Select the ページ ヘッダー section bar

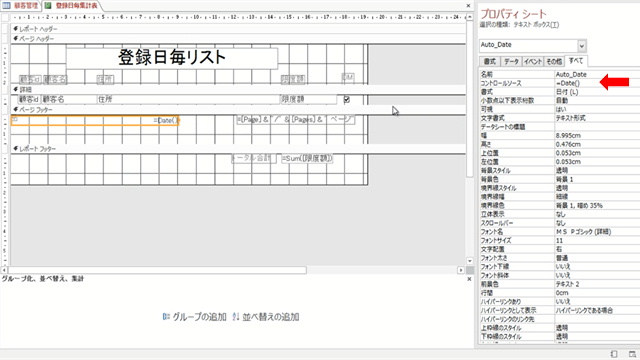[238, 39]
